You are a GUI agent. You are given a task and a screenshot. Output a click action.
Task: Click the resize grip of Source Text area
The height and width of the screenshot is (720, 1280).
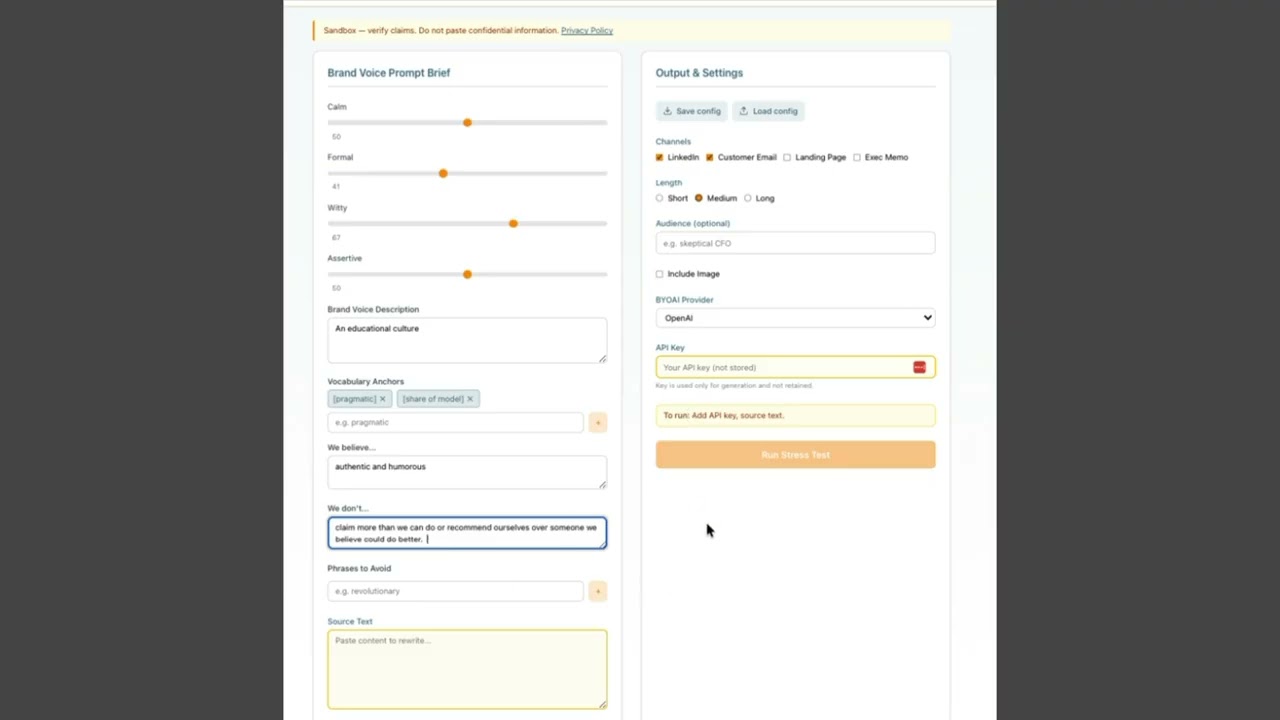click(x=602, y=704)
